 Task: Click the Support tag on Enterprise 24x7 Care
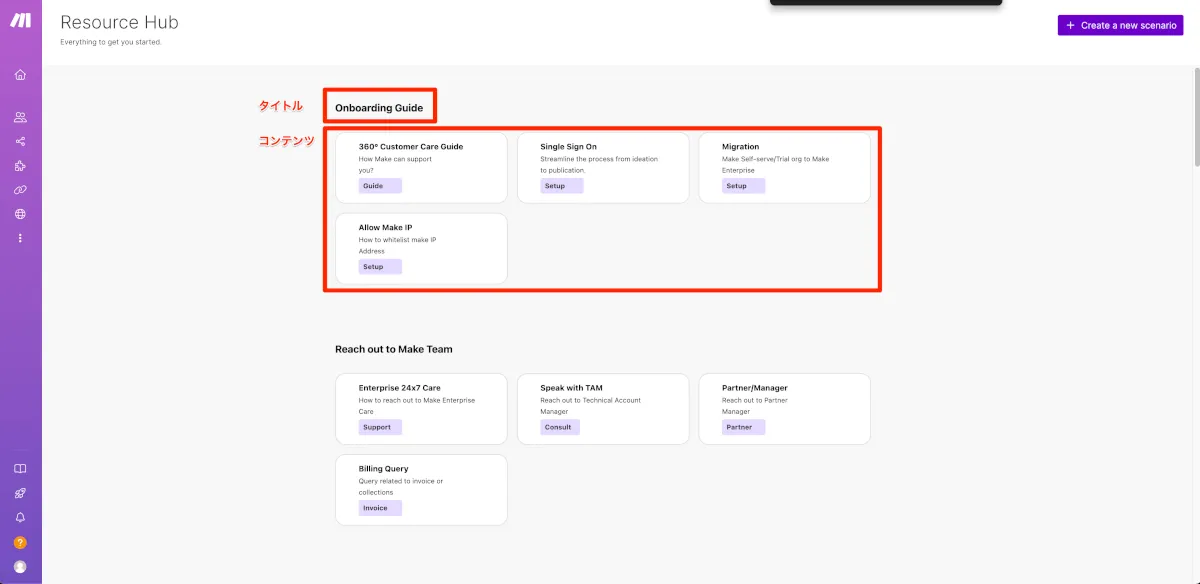click(380, 427)
